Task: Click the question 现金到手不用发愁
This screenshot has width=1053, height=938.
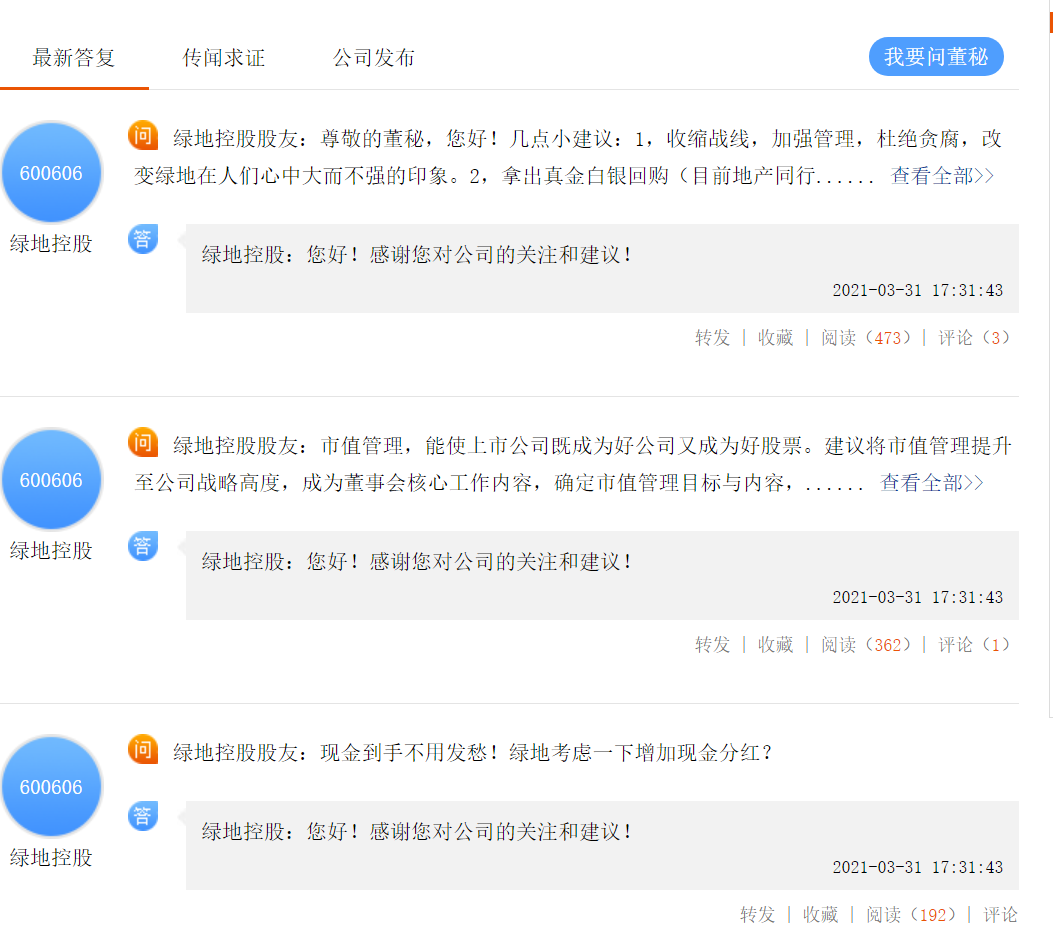Action: pos(546,753)
